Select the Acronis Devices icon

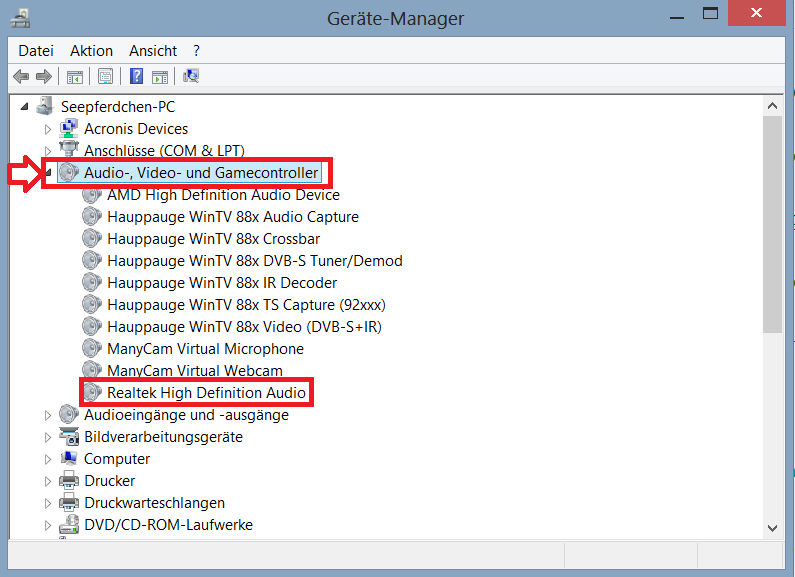coord(68,128)
